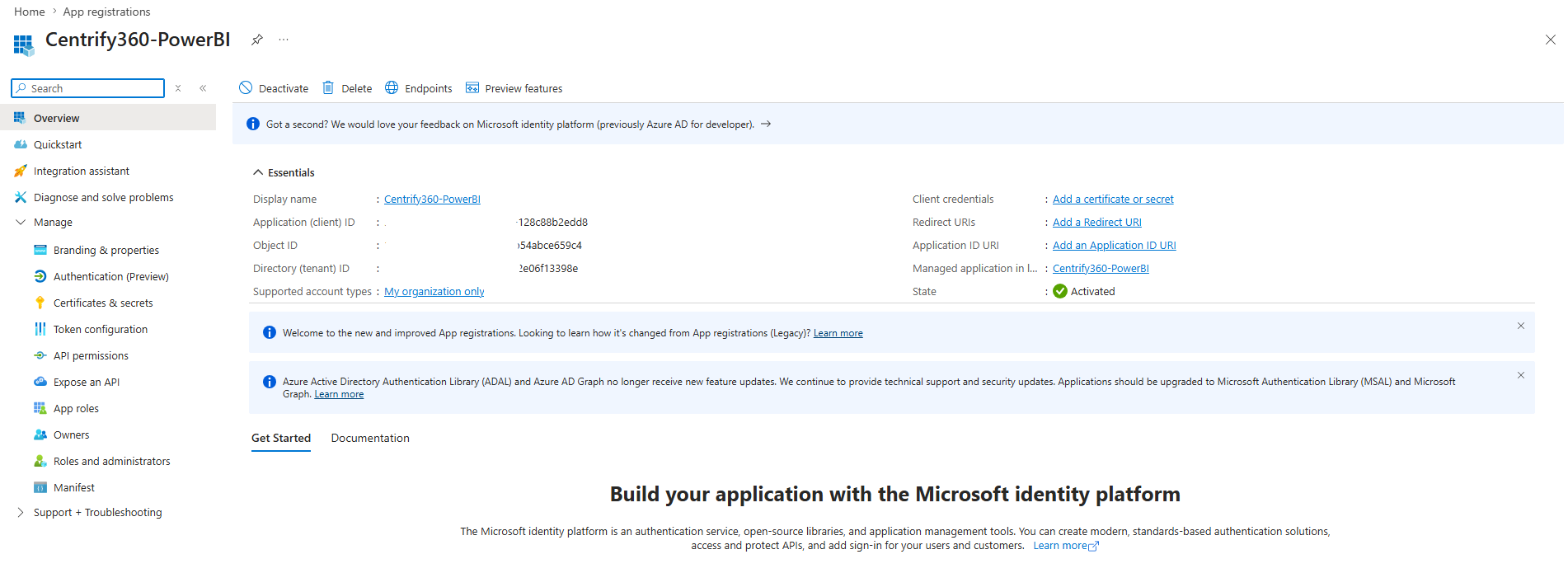The image size is (1568, 573).
Task: Click the Deactivate button label
Action: (284, 88)
